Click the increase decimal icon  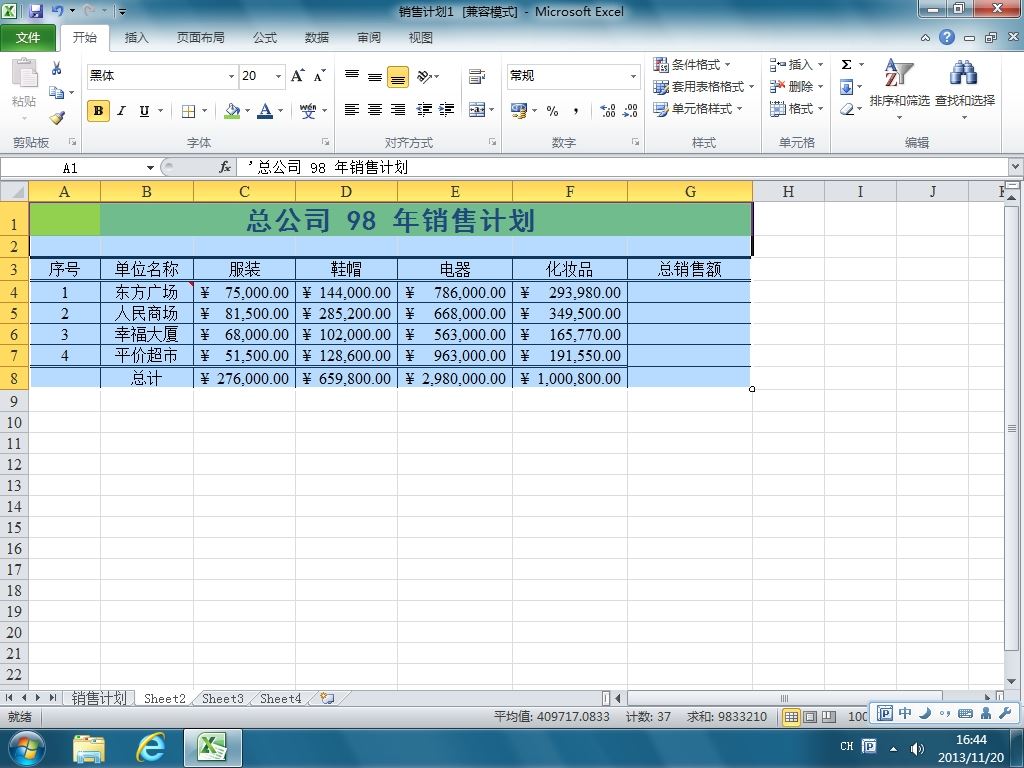pos(607,111)
